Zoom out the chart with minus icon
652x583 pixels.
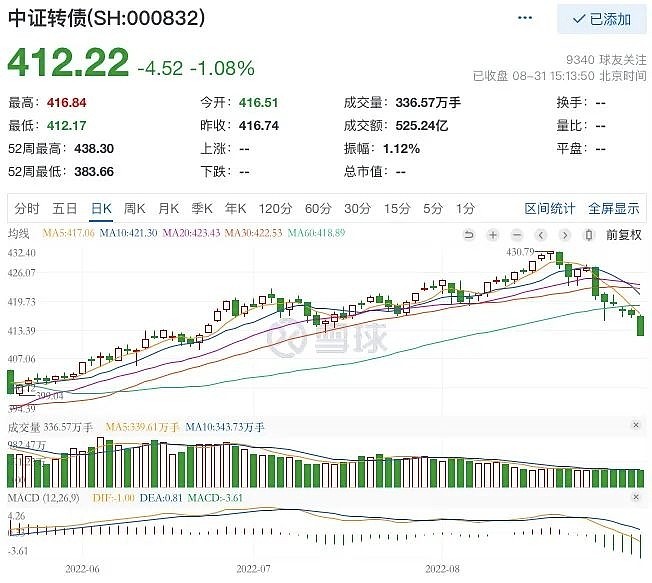coord(517,235)
